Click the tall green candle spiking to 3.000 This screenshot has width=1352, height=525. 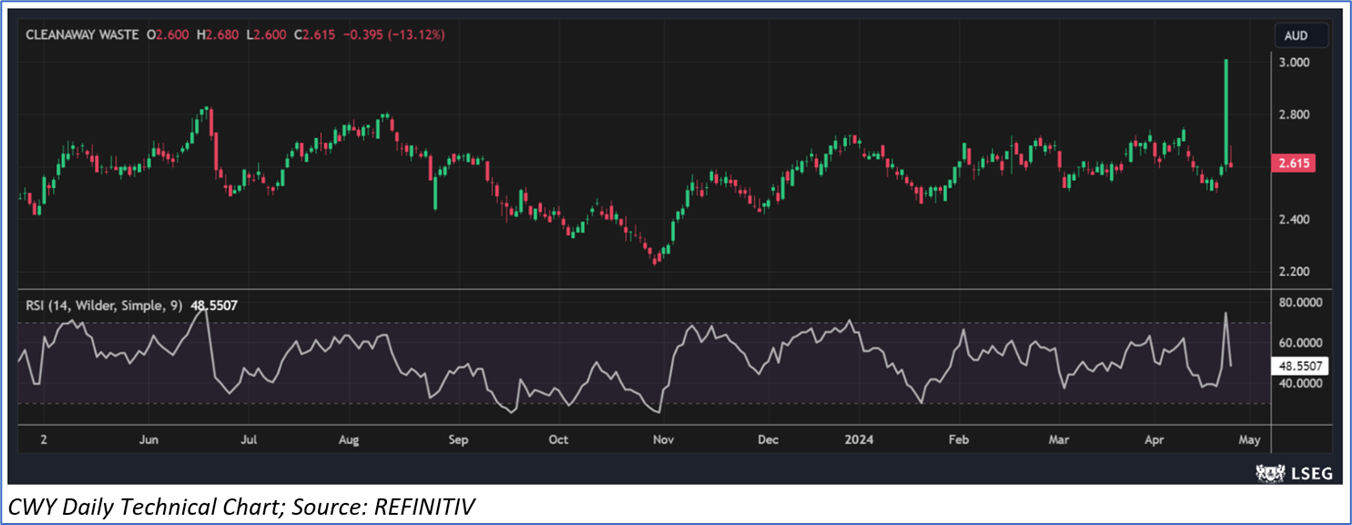(1225, 110)
